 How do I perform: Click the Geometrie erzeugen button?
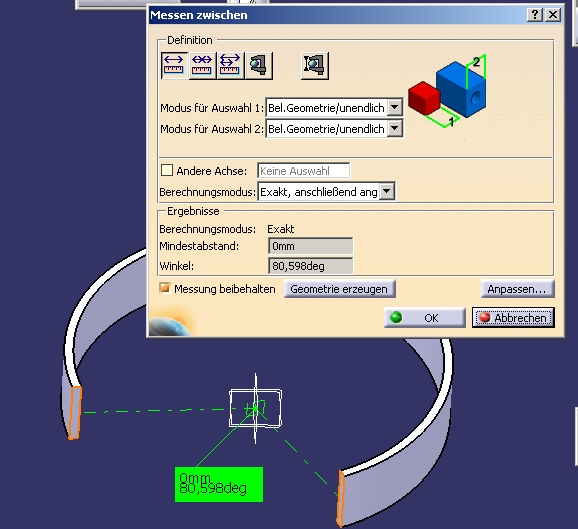339,289
